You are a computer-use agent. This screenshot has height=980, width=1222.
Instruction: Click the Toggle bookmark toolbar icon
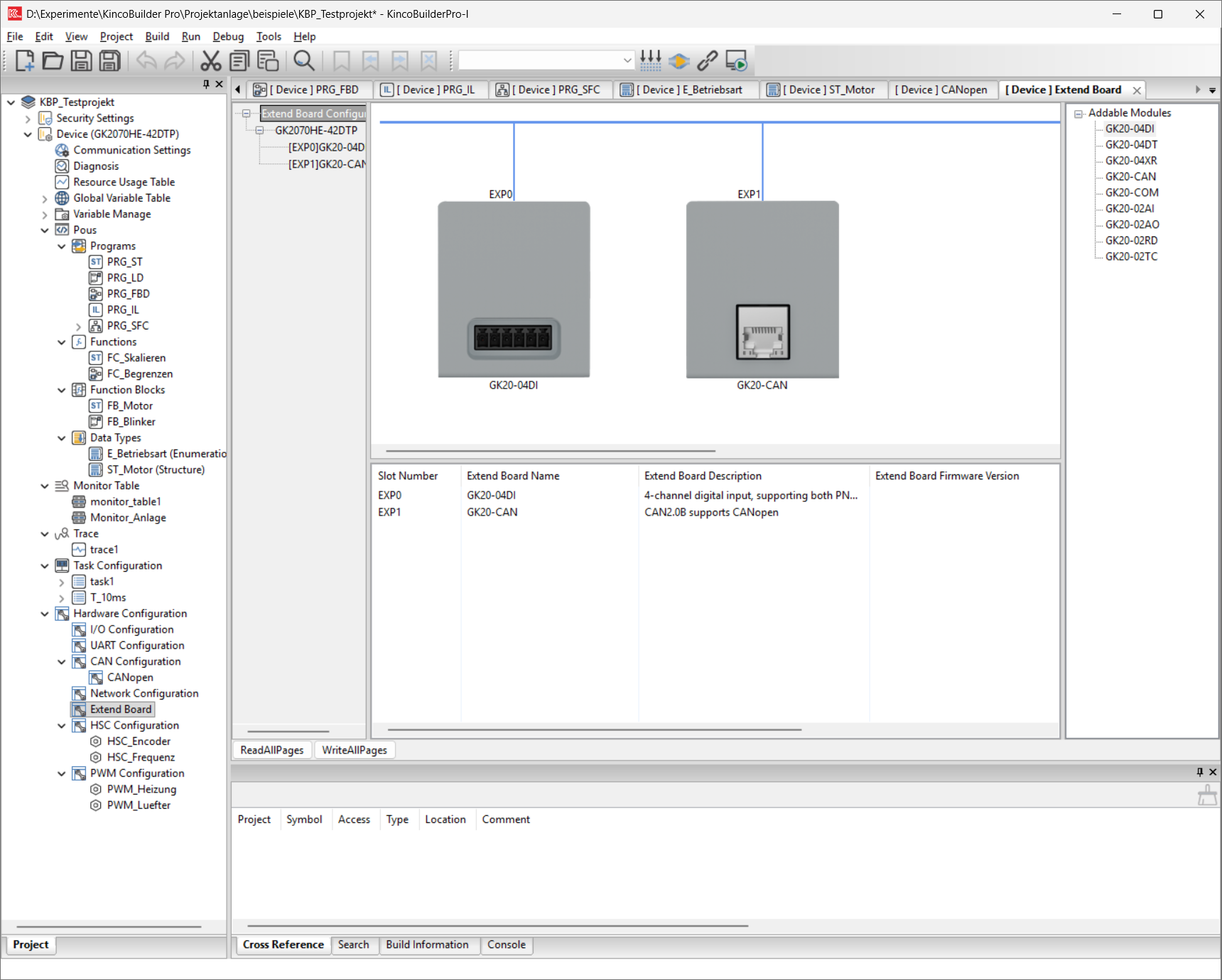(342, 61)
